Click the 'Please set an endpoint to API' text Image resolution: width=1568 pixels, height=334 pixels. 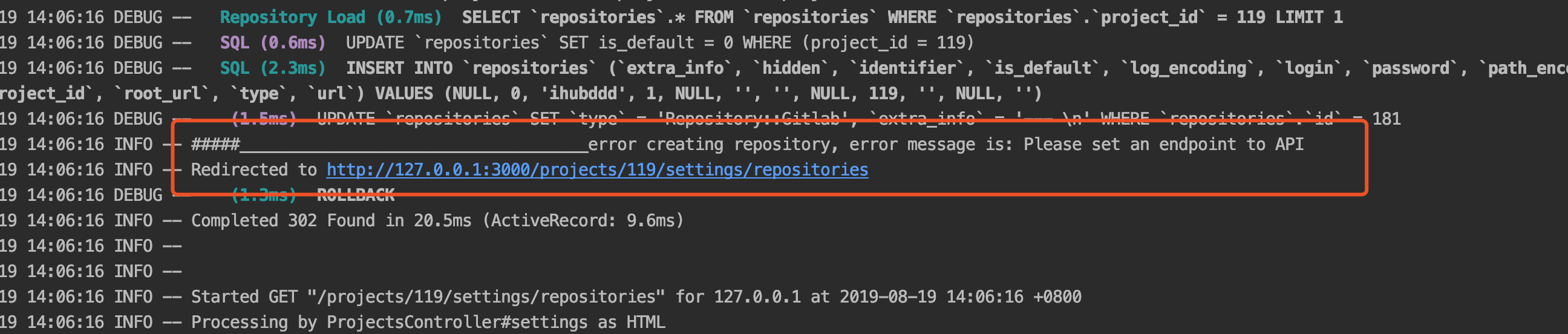1163,144
